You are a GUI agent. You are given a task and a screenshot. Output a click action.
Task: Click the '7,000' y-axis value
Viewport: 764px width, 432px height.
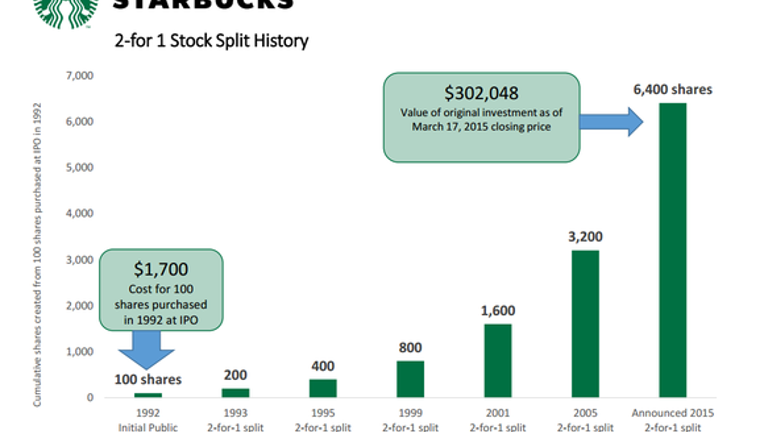[79, 75]
